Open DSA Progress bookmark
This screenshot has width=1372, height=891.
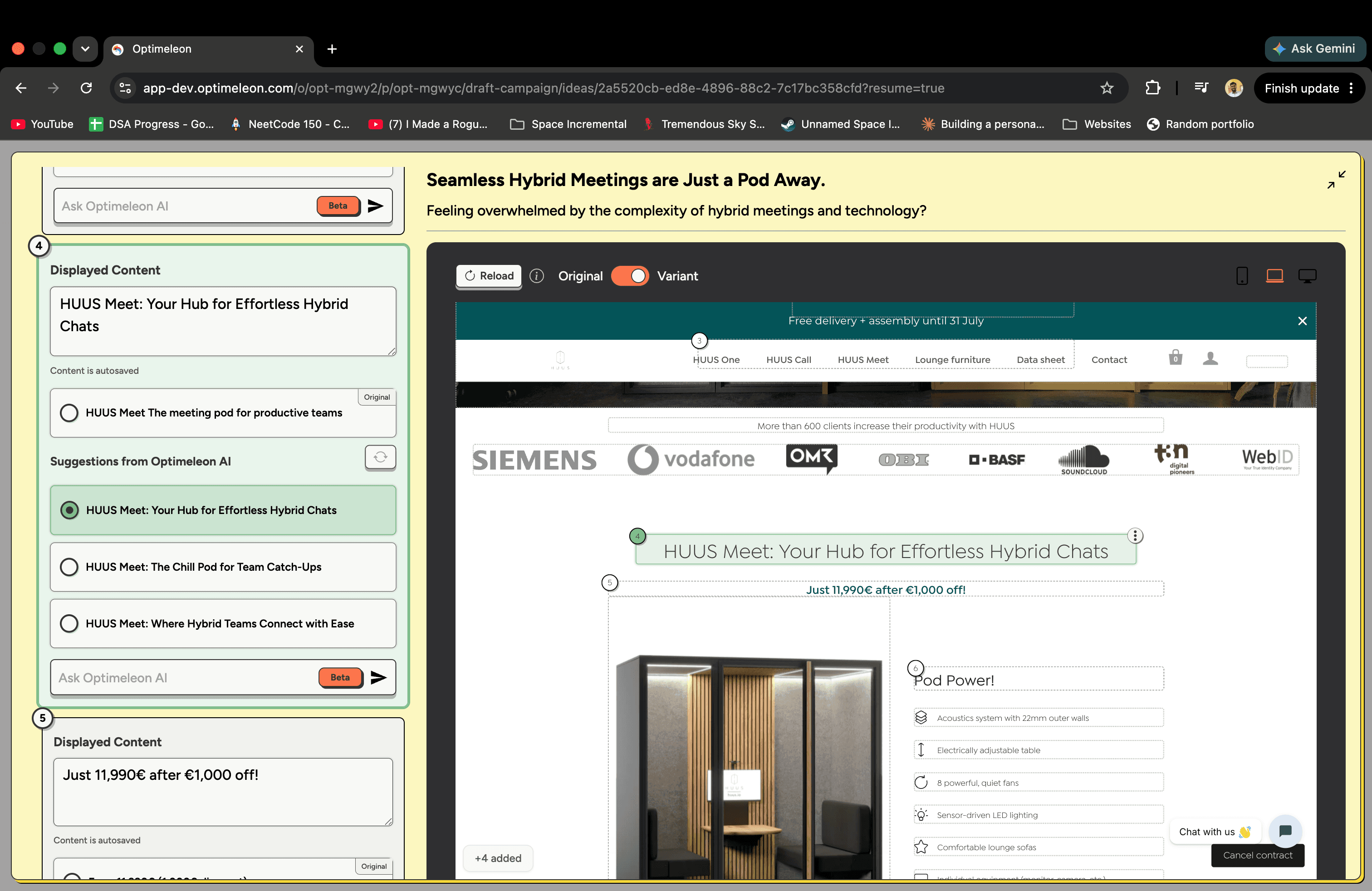(x=151, y=124)
